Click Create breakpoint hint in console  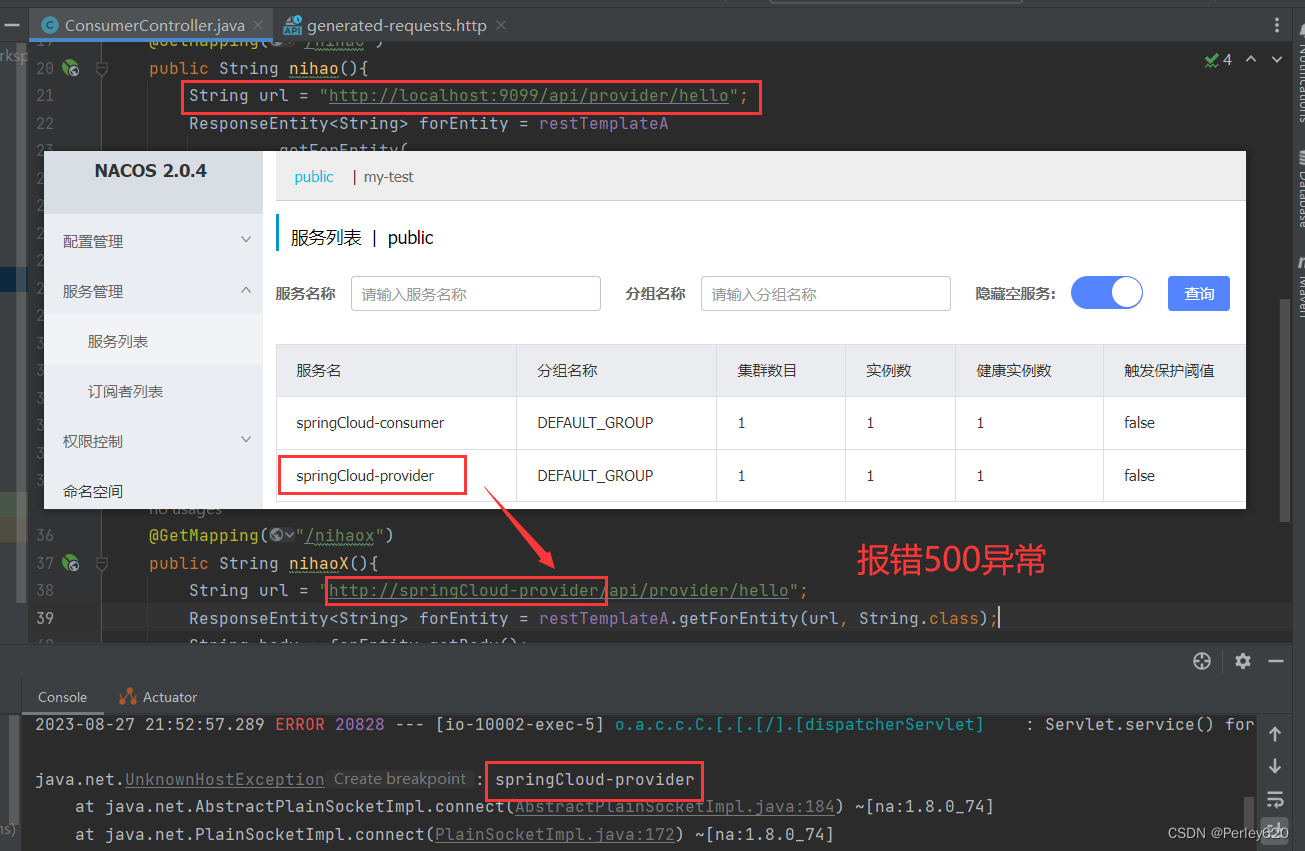[x=400, y=779]
